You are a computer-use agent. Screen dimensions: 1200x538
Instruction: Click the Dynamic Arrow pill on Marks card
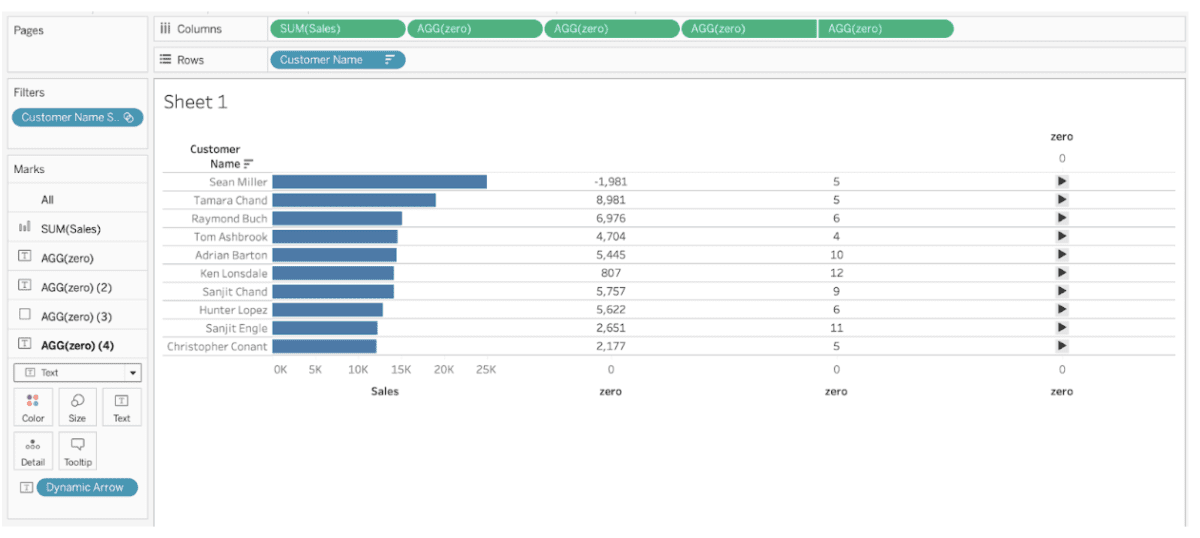(x=88, y=488)
